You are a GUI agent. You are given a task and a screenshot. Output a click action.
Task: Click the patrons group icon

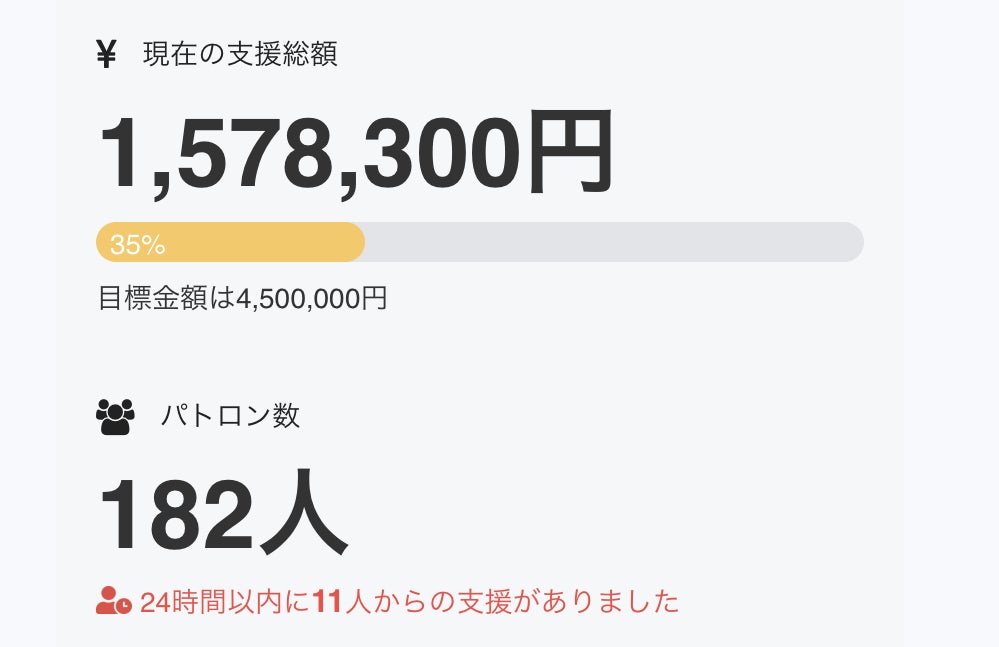[115, 416]
